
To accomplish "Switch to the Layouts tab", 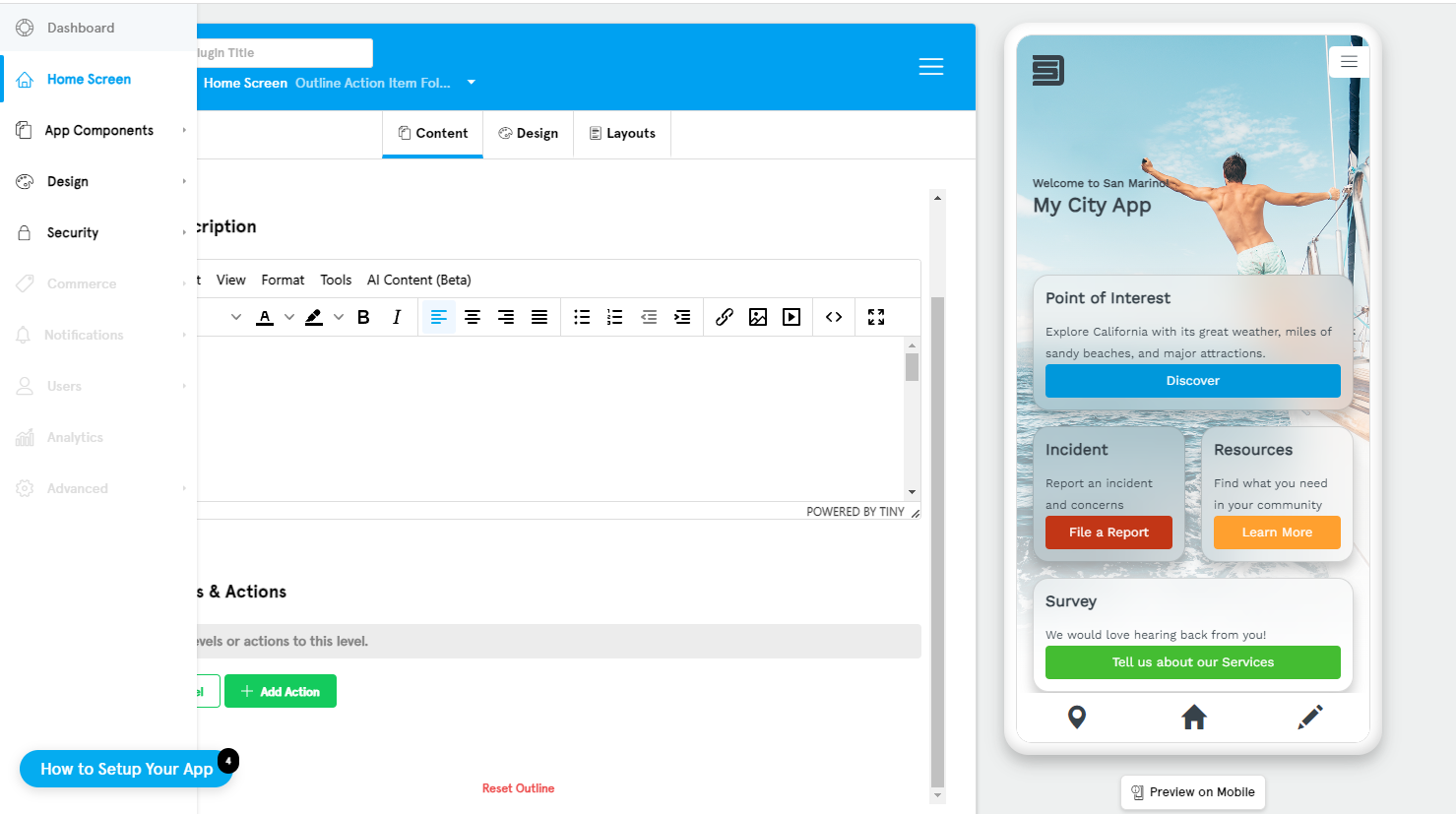I will click(621, 133).
